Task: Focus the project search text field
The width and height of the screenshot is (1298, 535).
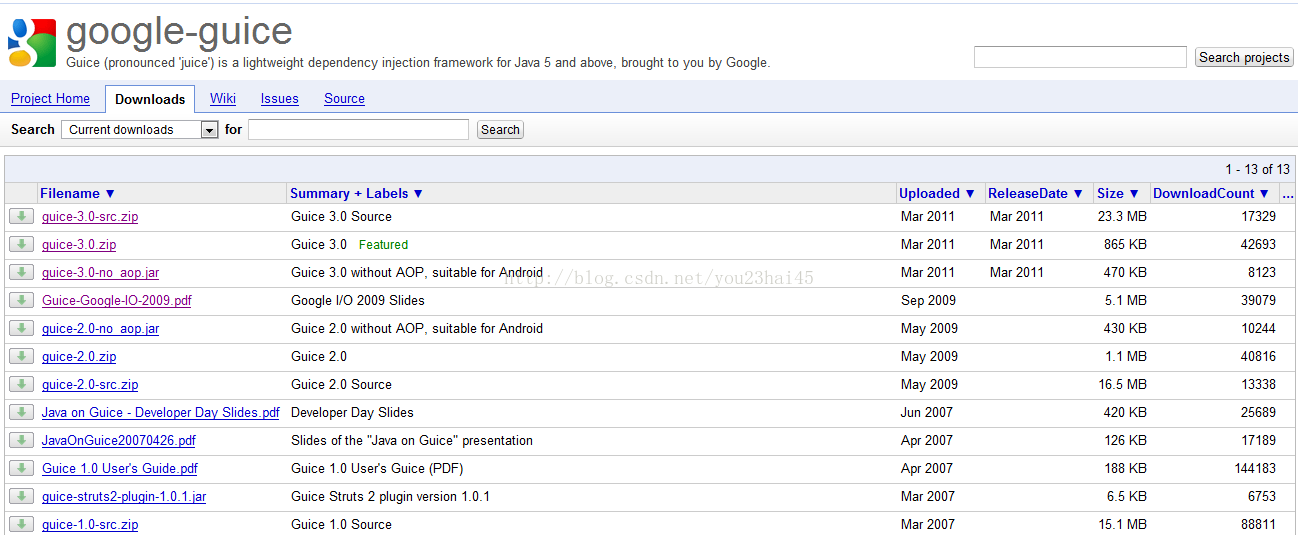Action: [1080, 57]
